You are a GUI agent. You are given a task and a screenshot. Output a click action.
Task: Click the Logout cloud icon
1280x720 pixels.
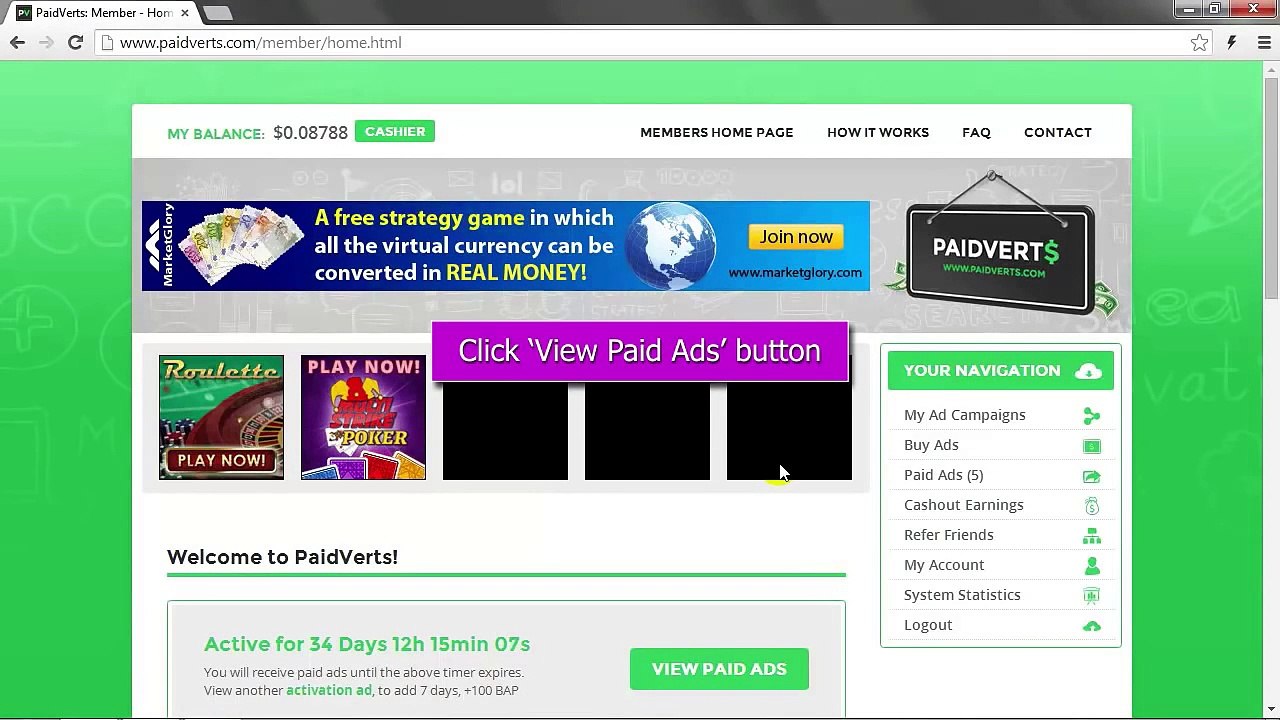[x=1092, y=626]
